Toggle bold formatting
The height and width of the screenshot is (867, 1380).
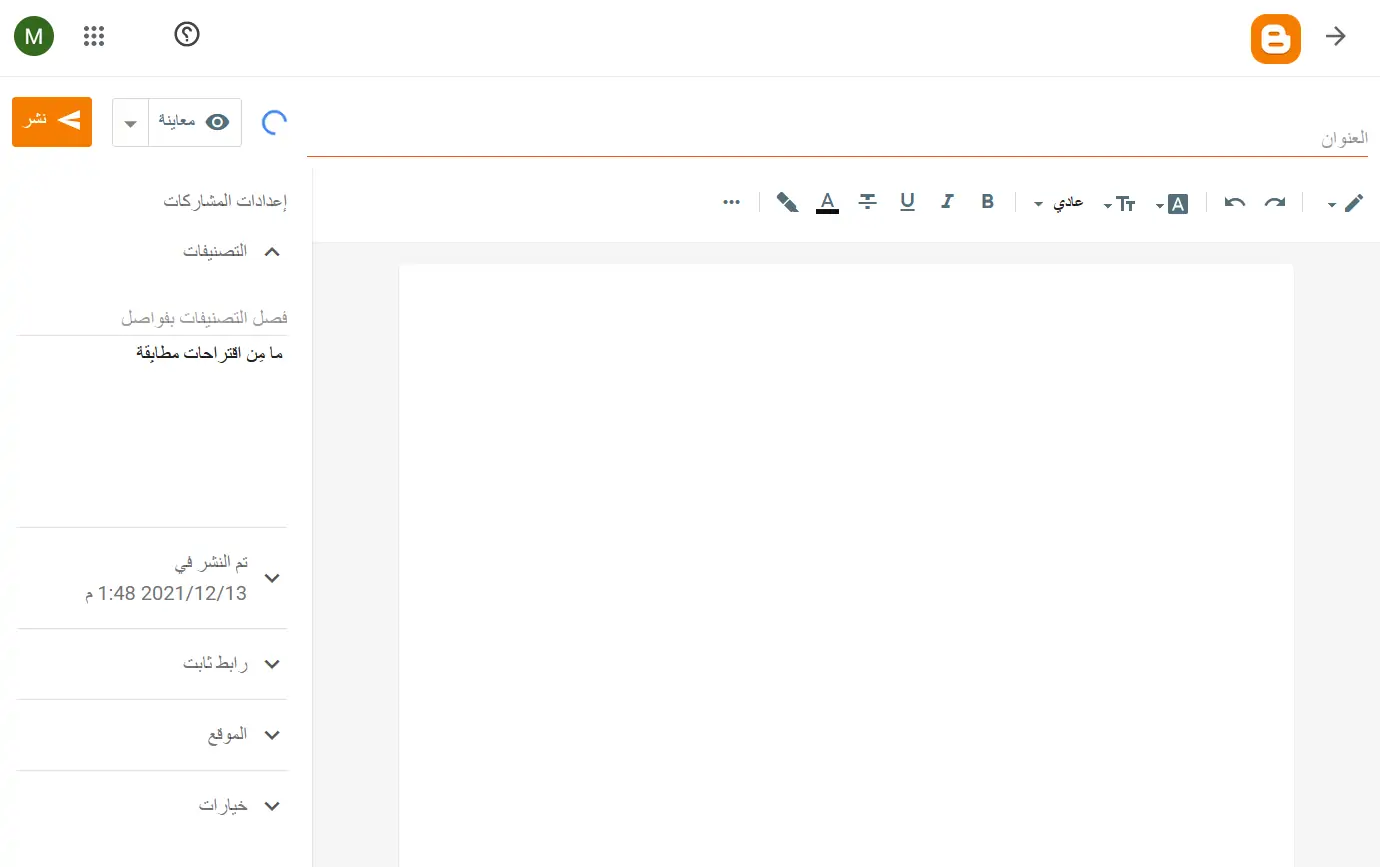988,202
